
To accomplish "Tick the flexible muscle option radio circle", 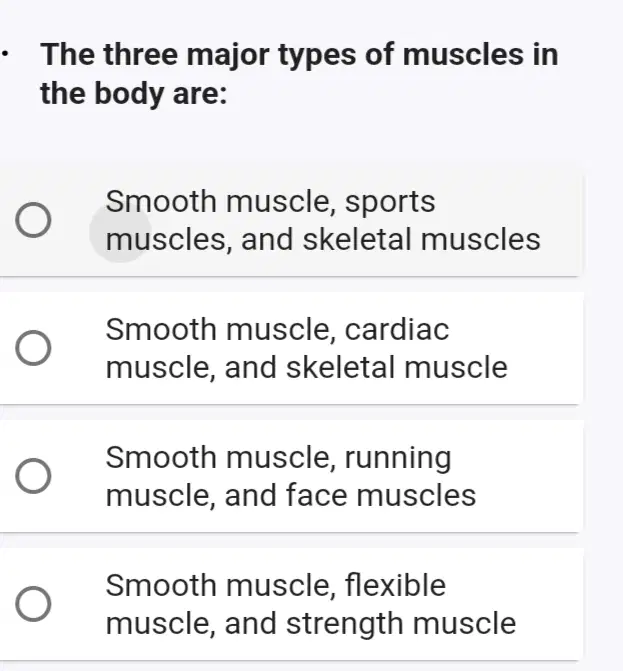I will pos(33,604).
